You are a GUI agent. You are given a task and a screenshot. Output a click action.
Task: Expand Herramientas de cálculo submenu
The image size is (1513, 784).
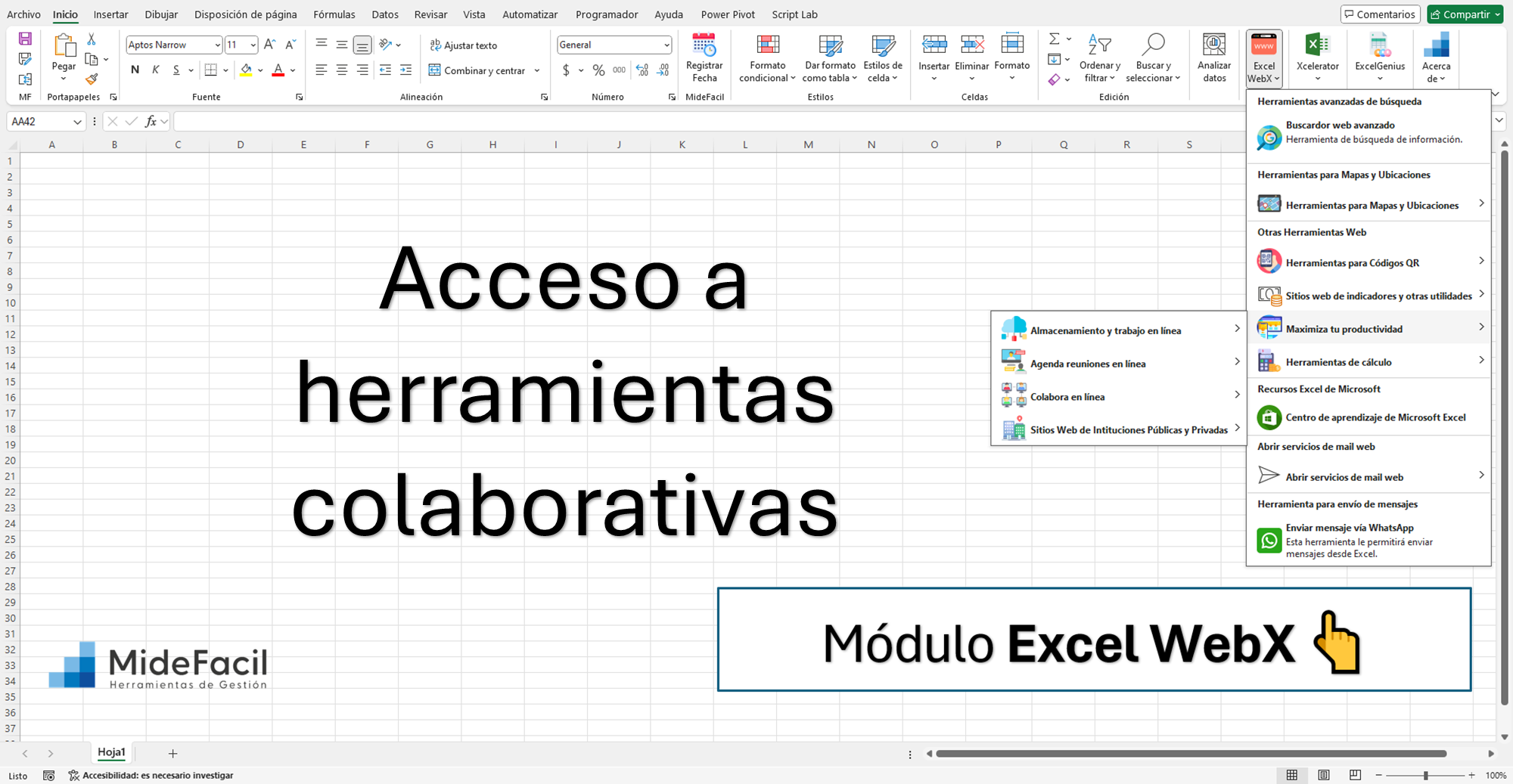(1369, 361)
